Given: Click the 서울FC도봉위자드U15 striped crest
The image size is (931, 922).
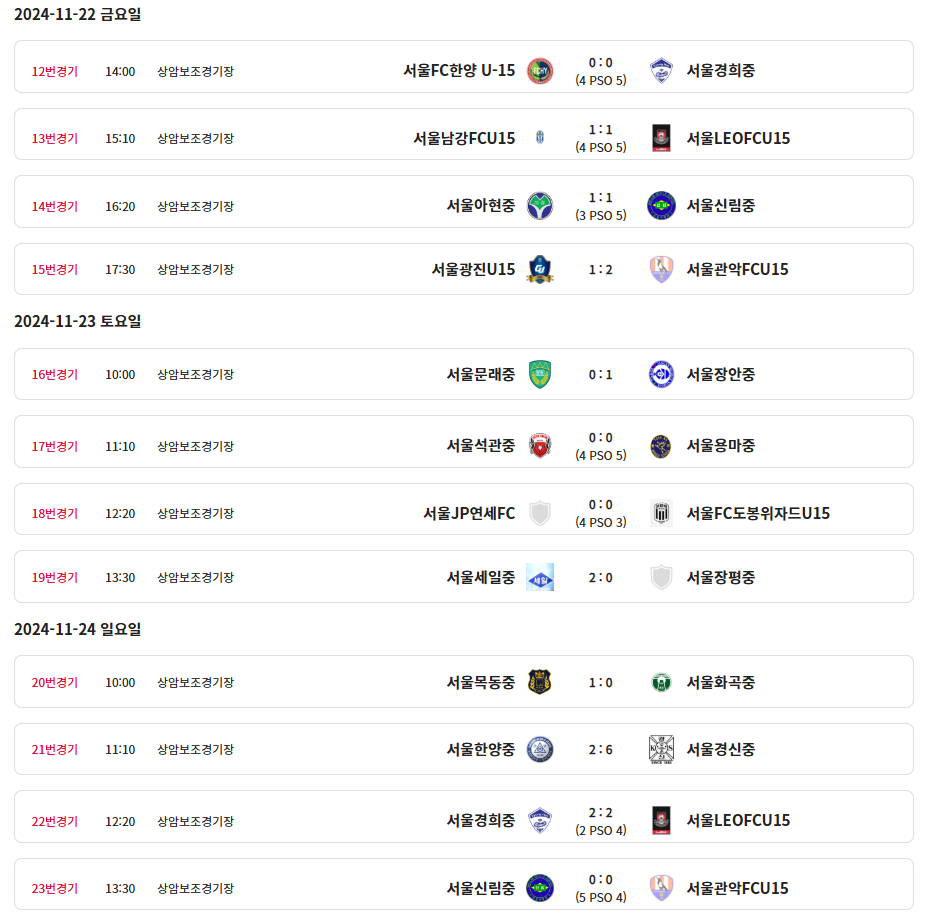Looking at the screenshot, I should coord(661,513).
